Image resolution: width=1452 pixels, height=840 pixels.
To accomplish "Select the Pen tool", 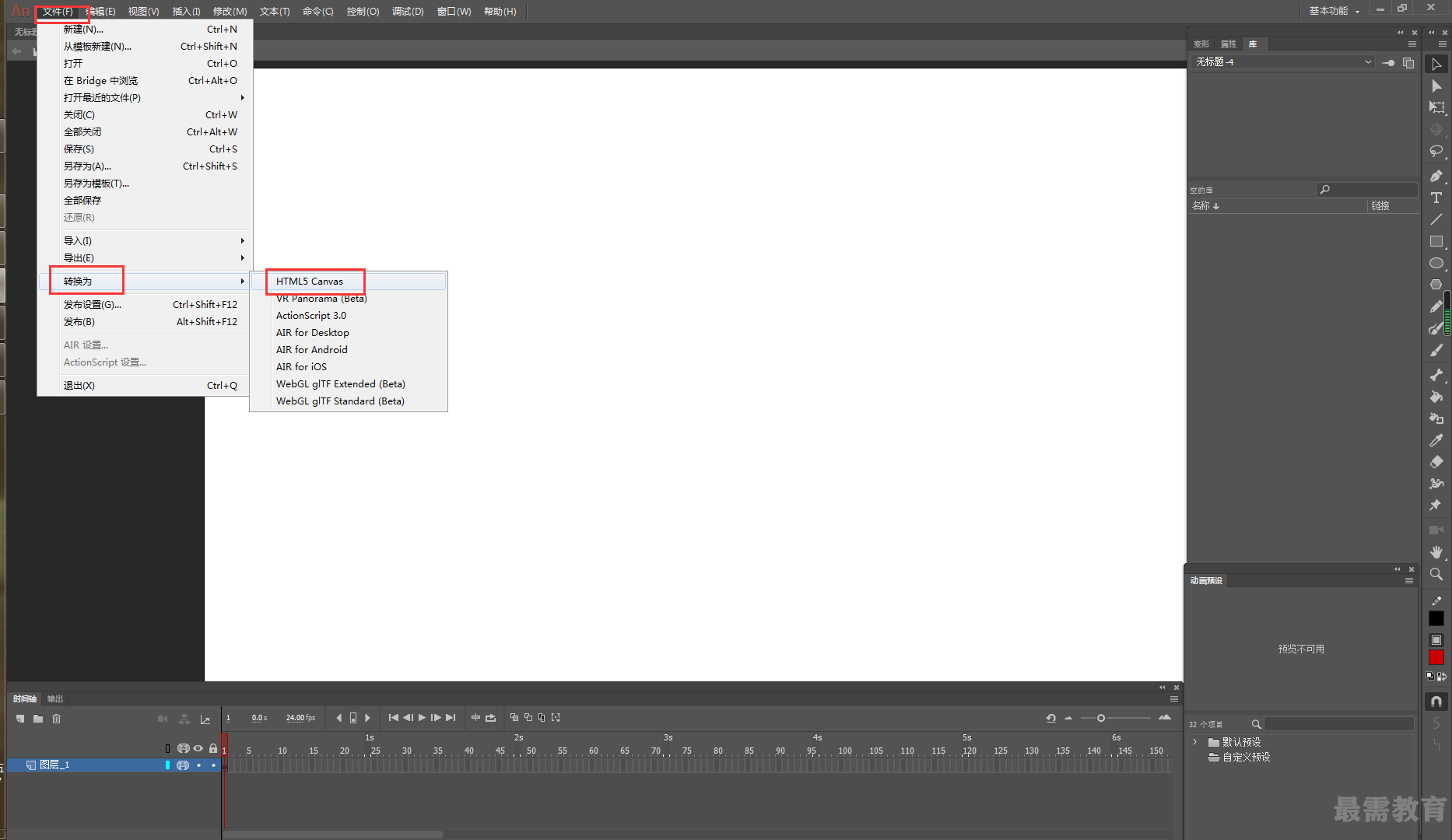I will [x=1436, y=176].
